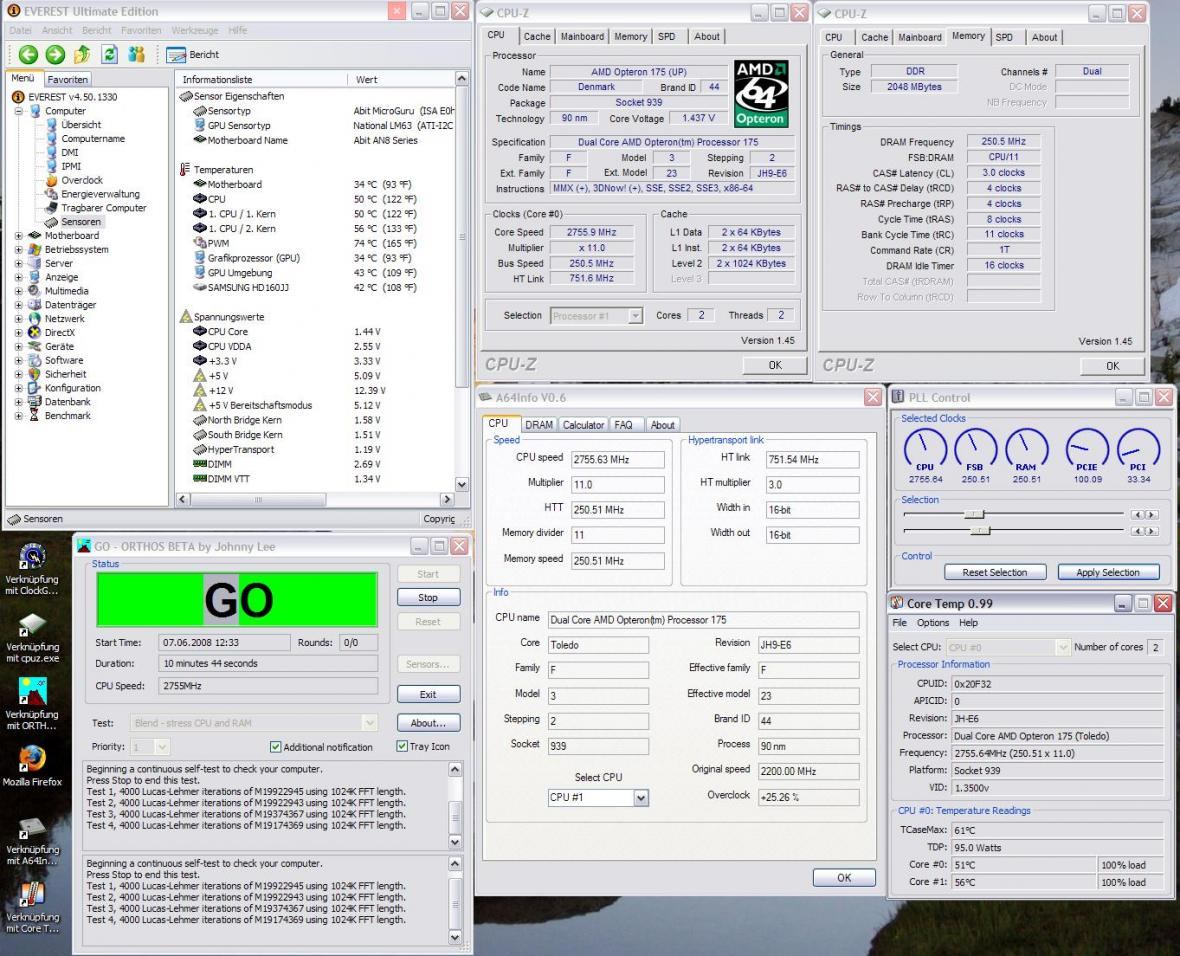The image size is (1180, 956).
Task: Click Reset Selection in PLL Control
Action: [994, 572]
